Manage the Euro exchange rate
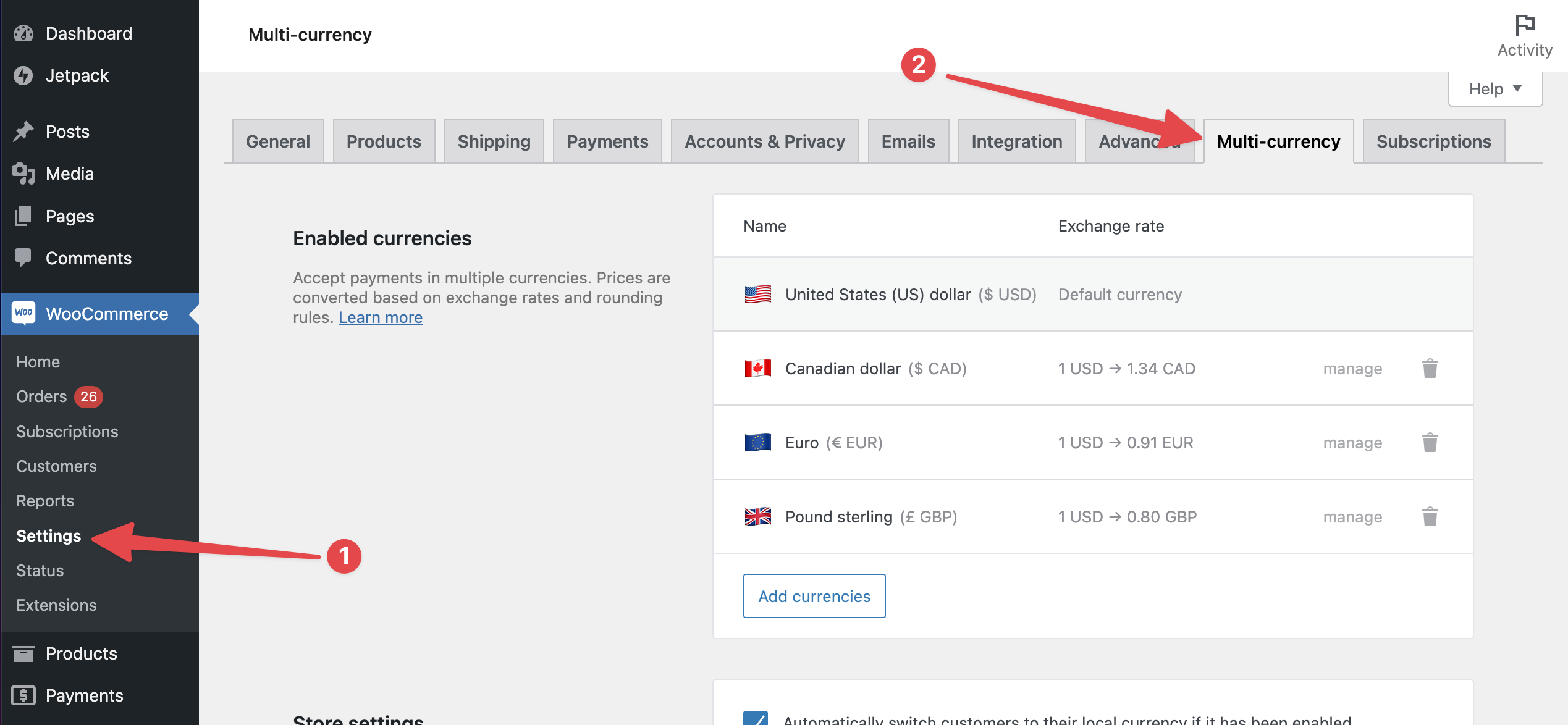Viewport: 1568px width, 725px height. (x=1352, y=443)
